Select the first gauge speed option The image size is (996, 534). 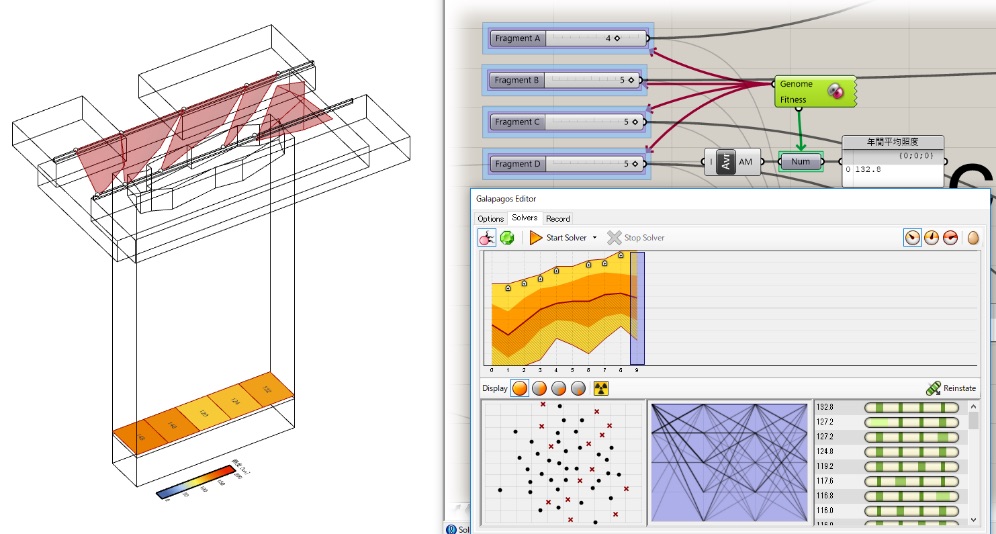912,238
